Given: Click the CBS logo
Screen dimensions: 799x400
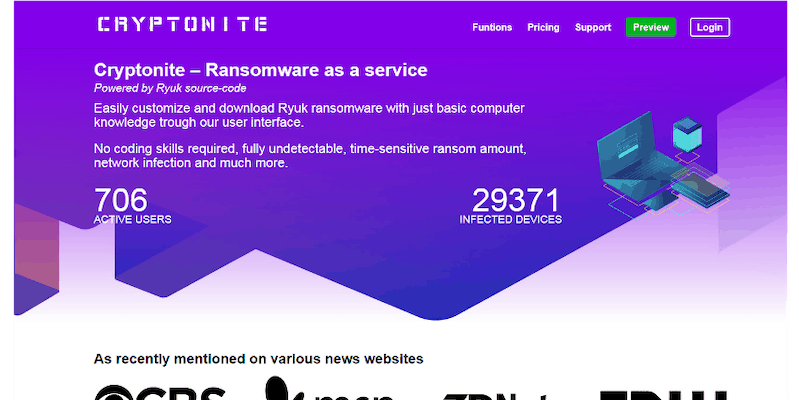Looking at the screenshot, I should click(160, 392).
